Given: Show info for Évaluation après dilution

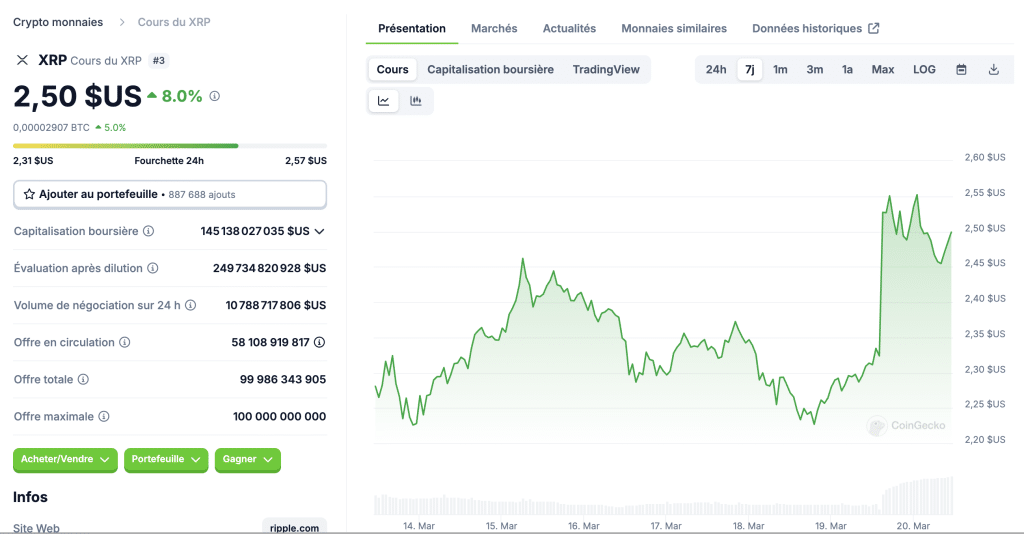Looking at the screenshot, I should click(153, 268).
